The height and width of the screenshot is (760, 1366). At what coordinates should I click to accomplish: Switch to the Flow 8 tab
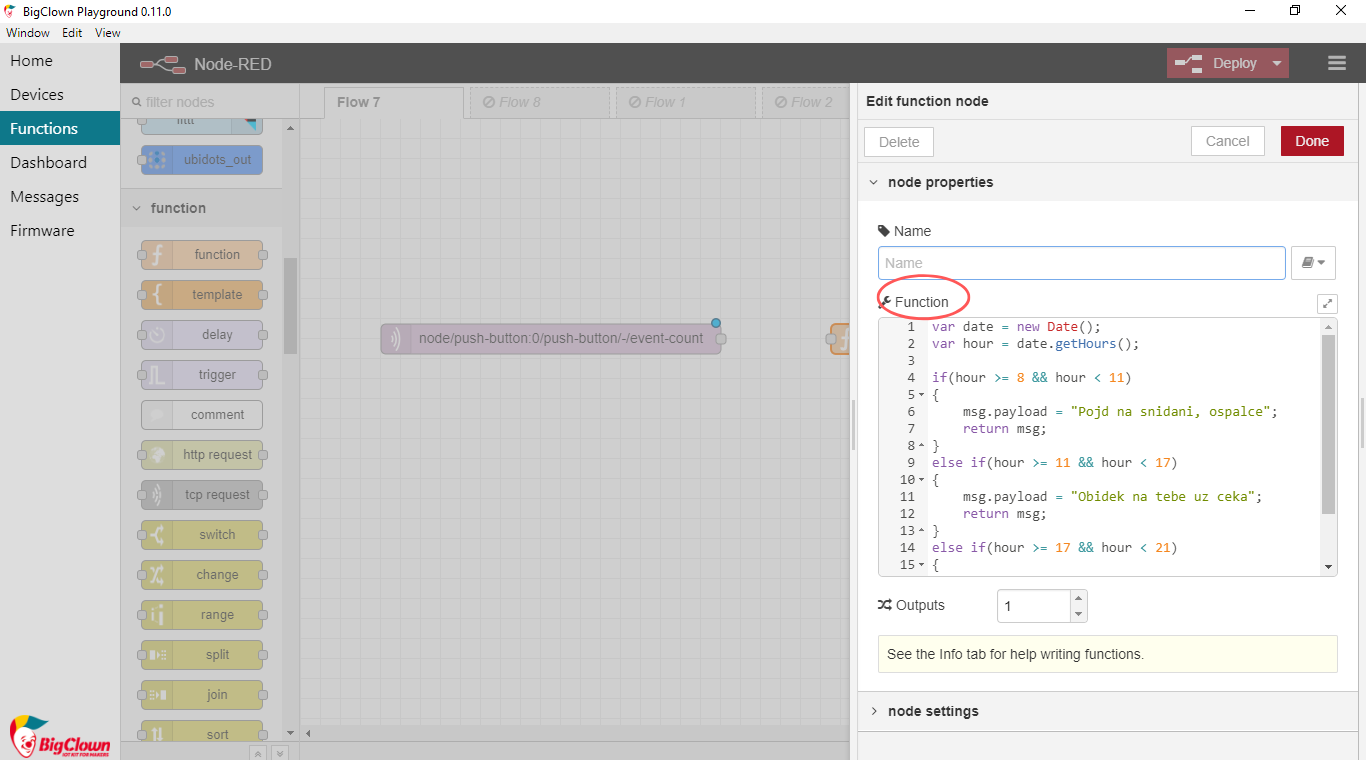pyautogui.click(x=540, y=102)
